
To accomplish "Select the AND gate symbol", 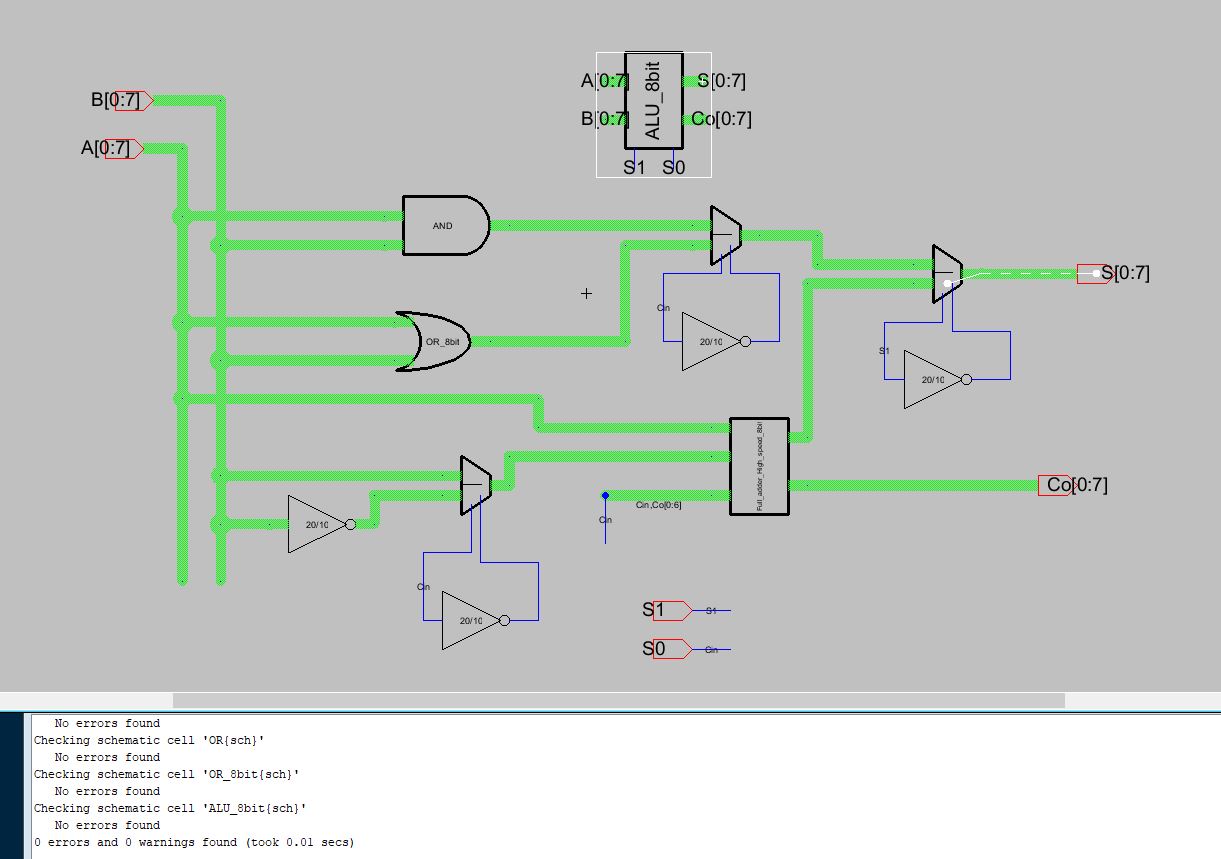I will pos(444,226).
